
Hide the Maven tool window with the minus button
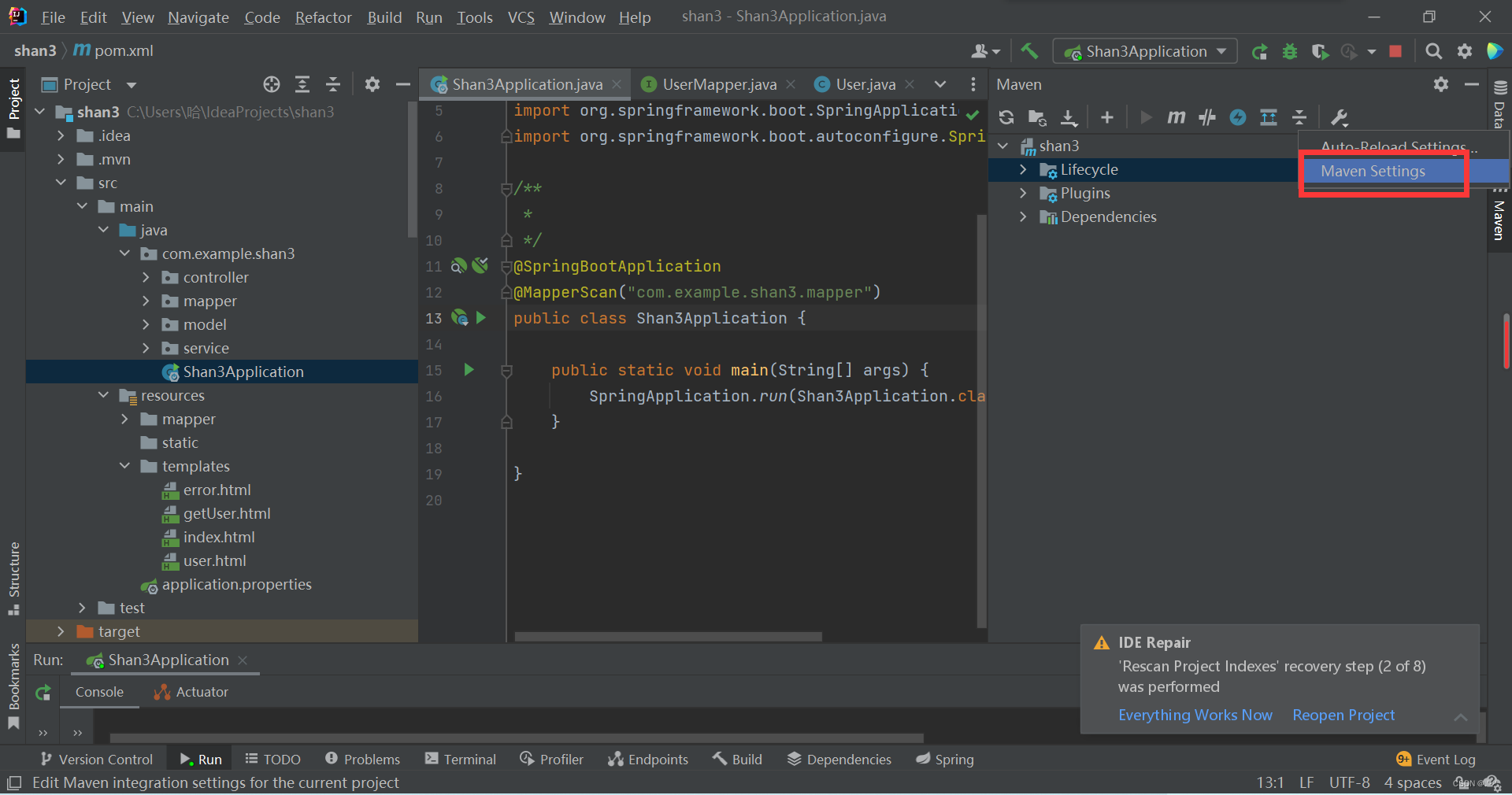tap(1472, 84)
